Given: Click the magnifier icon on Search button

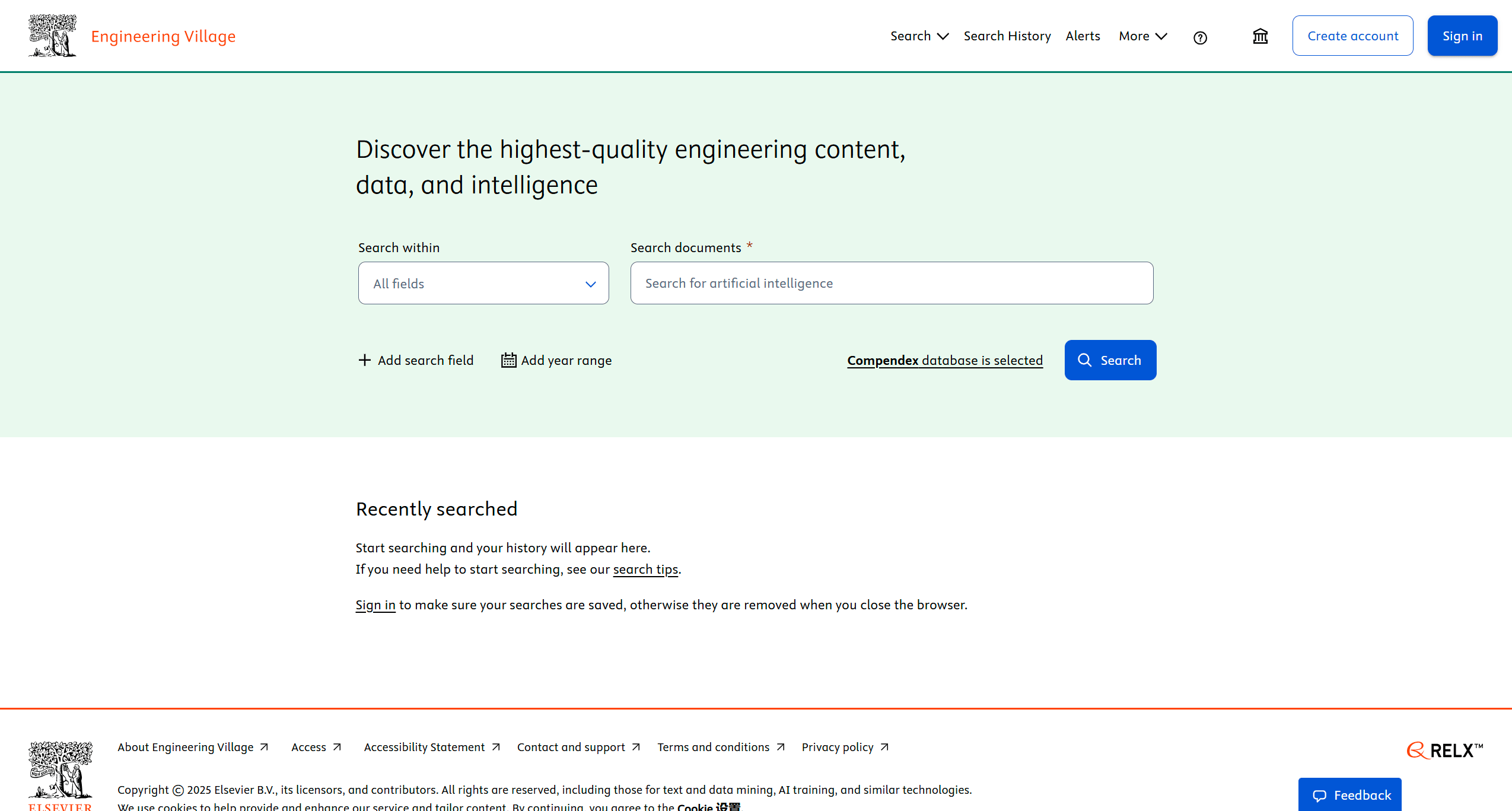Looking at the screenshot, I should click(1084, 360).
